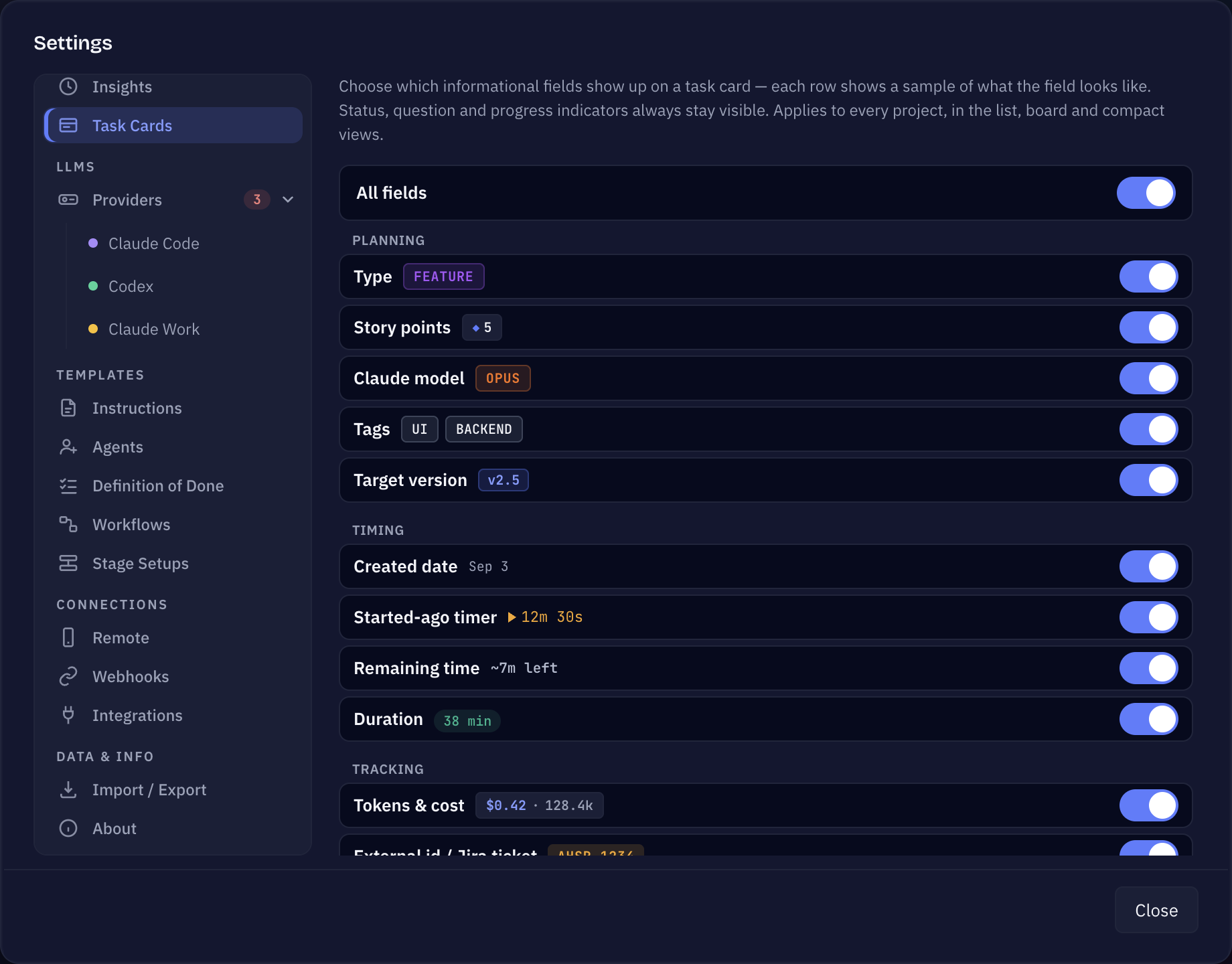
Task: Click the green dot beside Codex
Action: pyautogui.click(x=93, y=286)
